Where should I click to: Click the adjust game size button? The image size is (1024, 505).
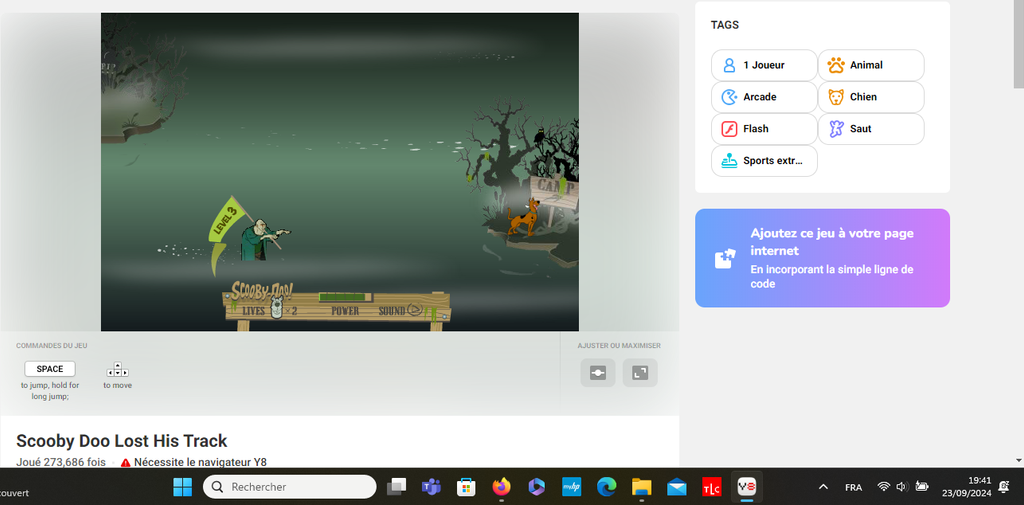pyautogui.click(x=598, y=373)
